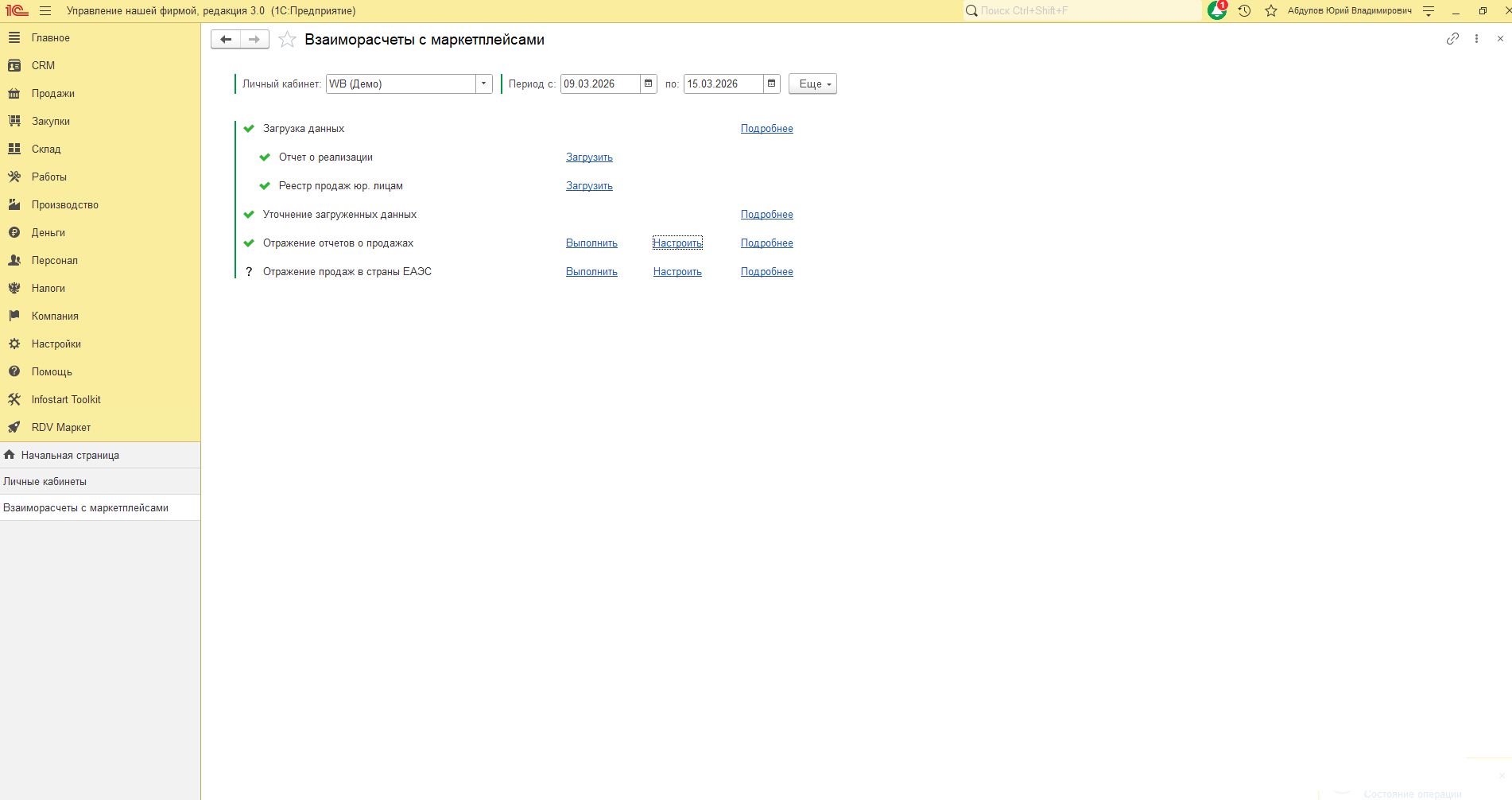
Task: Copy link to this form icon
Action: click(1452, 39)
